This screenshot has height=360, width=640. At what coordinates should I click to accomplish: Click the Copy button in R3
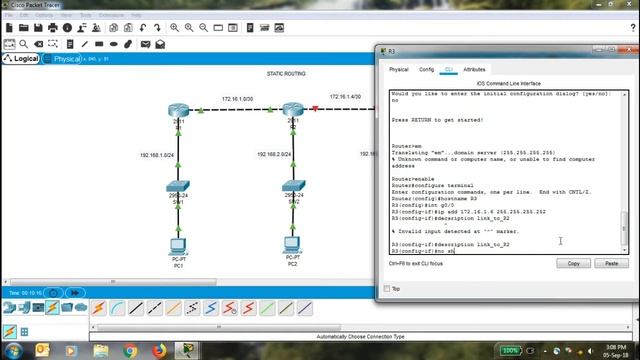coord(573,263)
